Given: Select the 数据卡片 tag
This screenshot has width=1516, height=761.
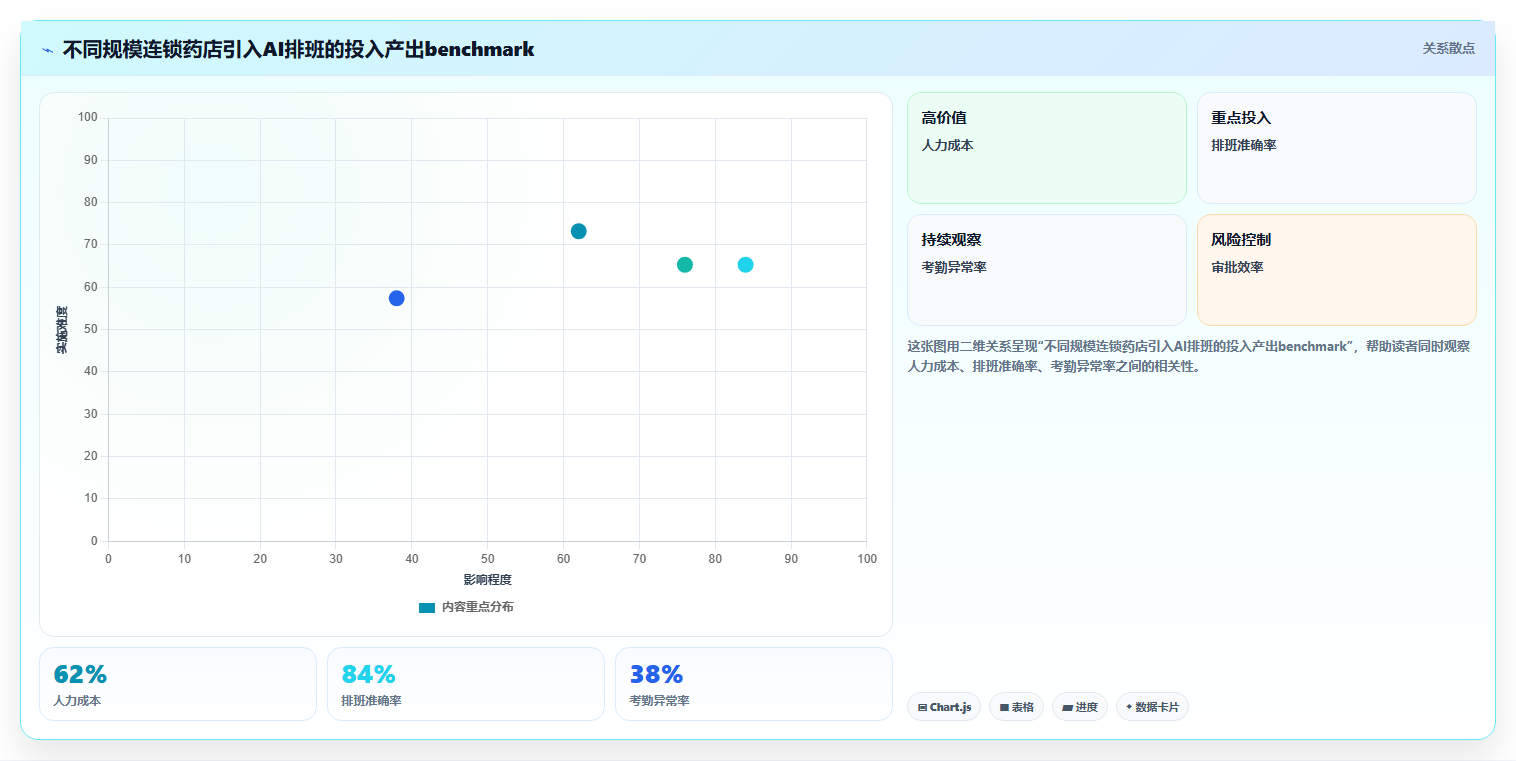Looking at the screenshot, I should pyautogui.click(x=1152, y=707).
